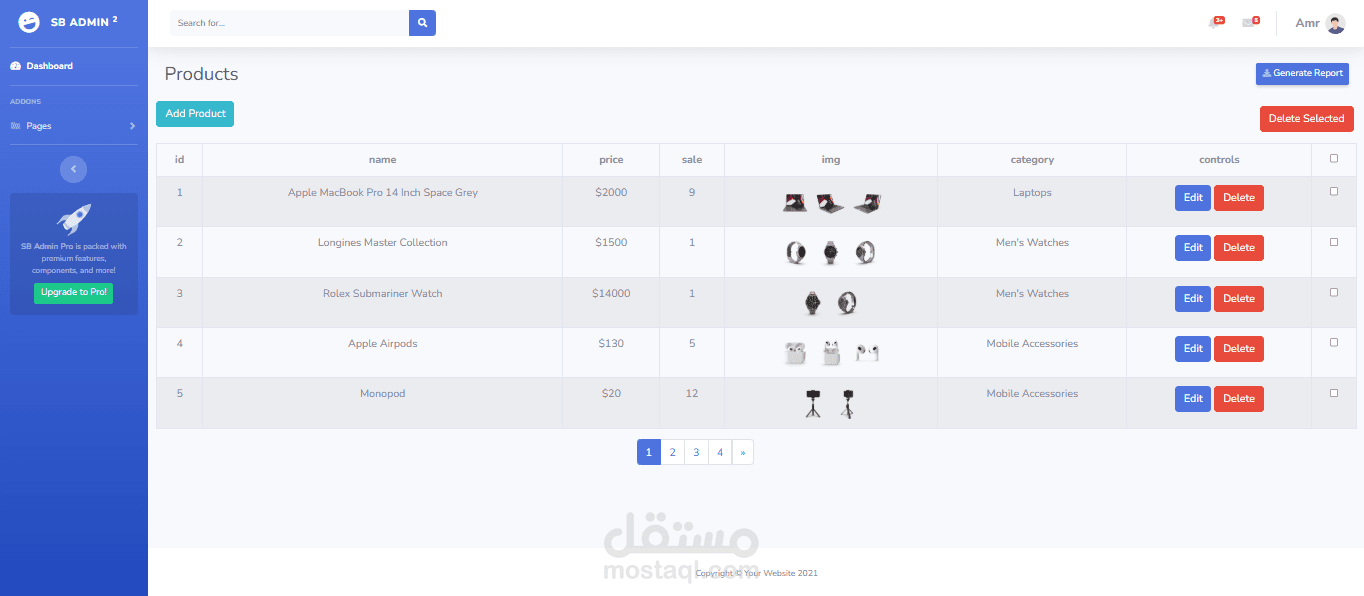Click the 'name' column header
The image size is (1364, 596).
382,160
